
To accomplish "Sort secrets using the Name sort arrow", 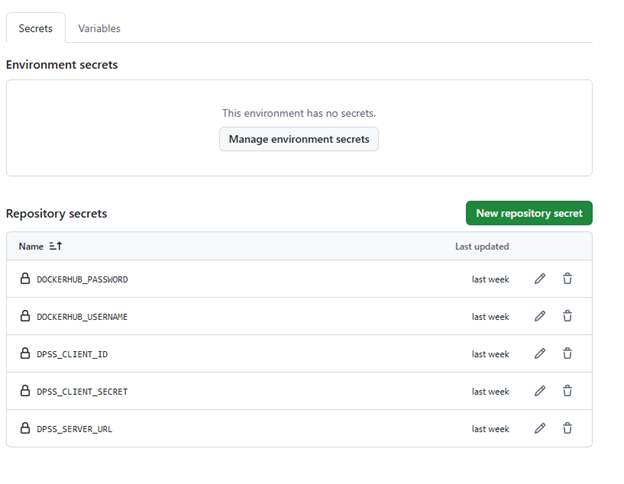I will click(x=56, y=246).
